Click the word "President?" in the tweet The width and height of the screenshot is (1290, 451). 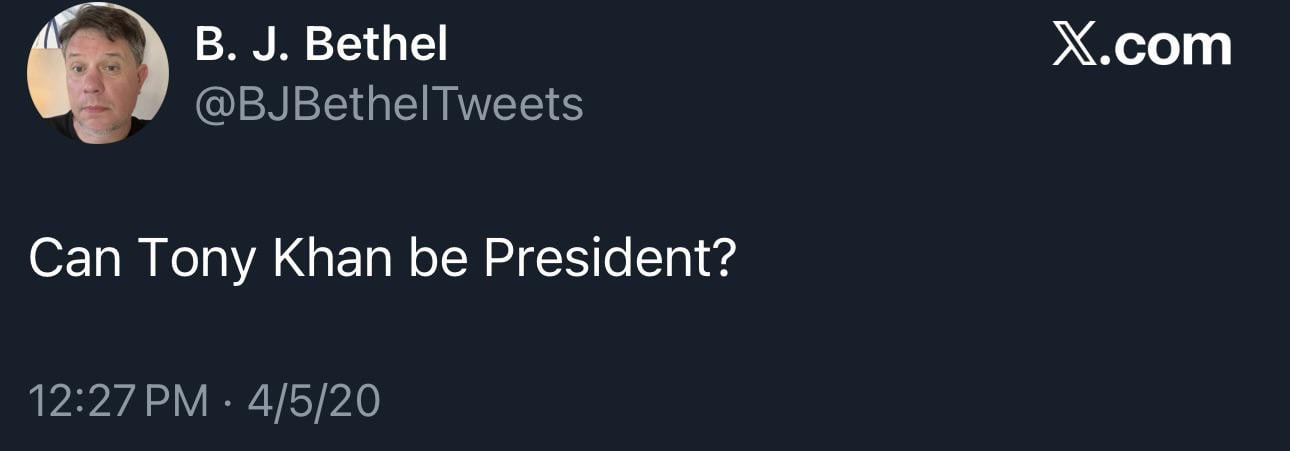click(610, 260)
